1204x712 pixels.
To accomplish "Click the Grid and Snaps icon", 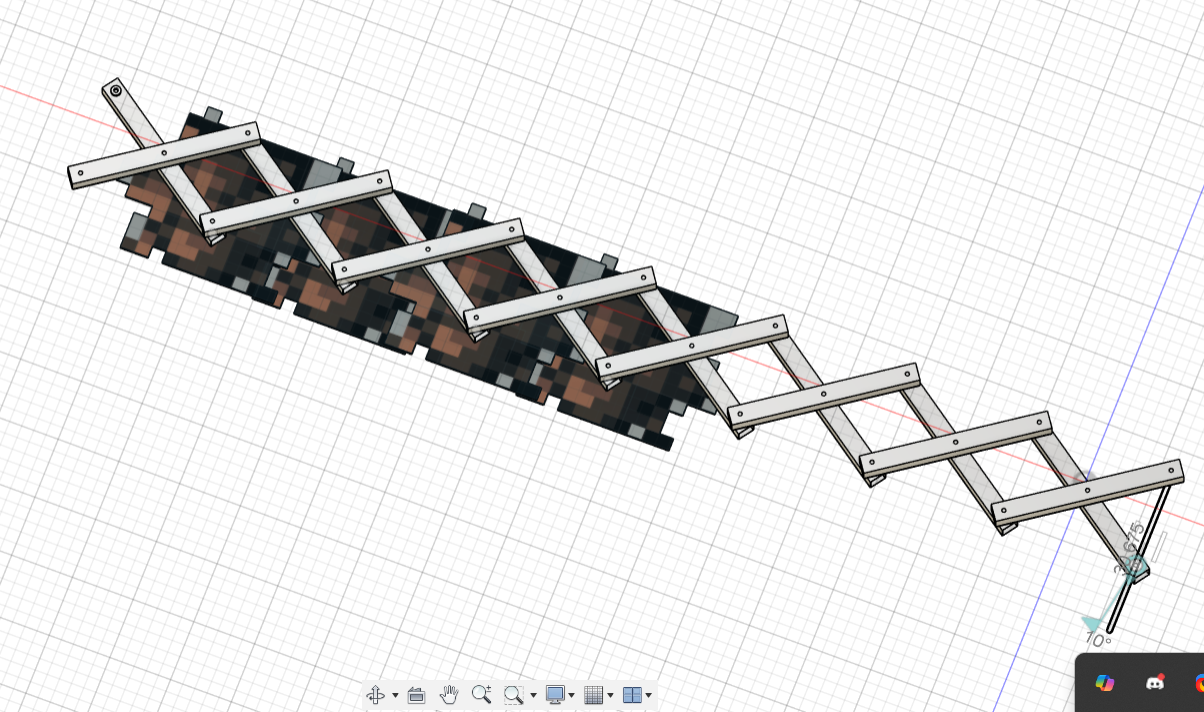I will coord(594,695).
